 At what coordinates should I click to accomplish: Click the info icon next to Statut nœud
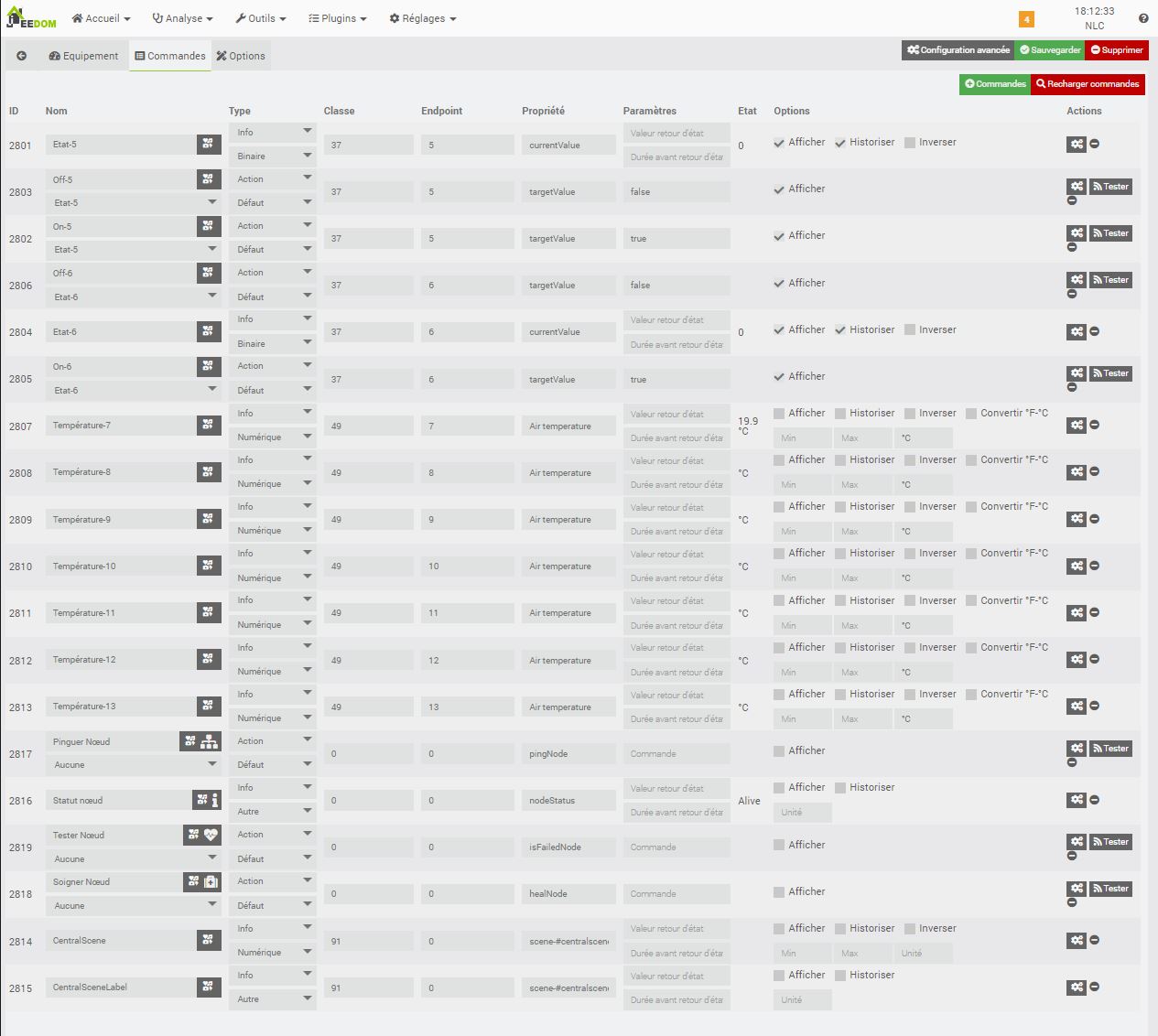click(x=215, y=800)
